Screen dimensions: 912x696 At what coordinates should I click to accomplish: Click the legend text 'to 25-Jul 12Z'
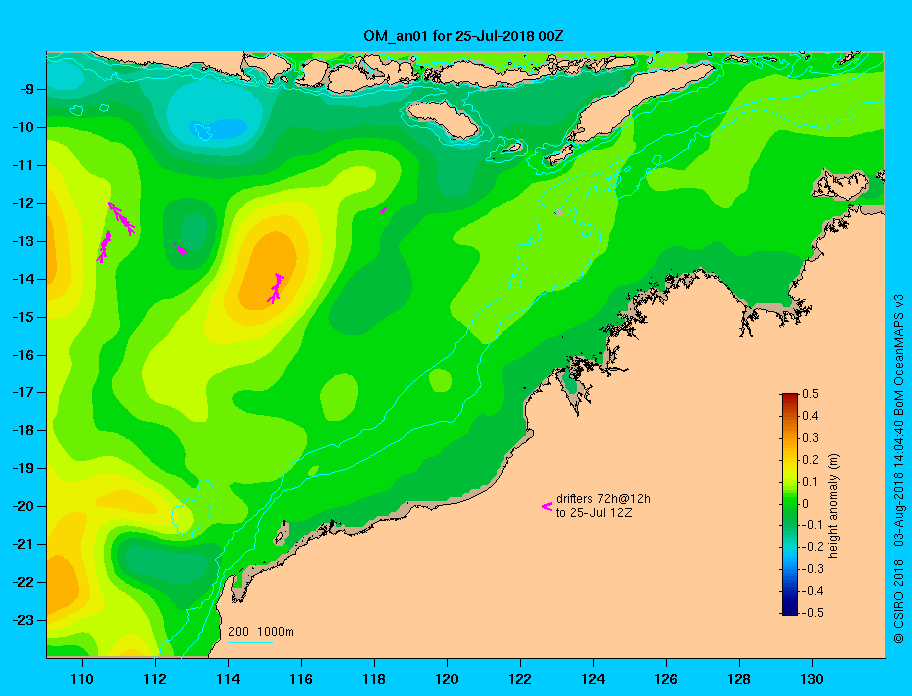(x=594, y=513)
